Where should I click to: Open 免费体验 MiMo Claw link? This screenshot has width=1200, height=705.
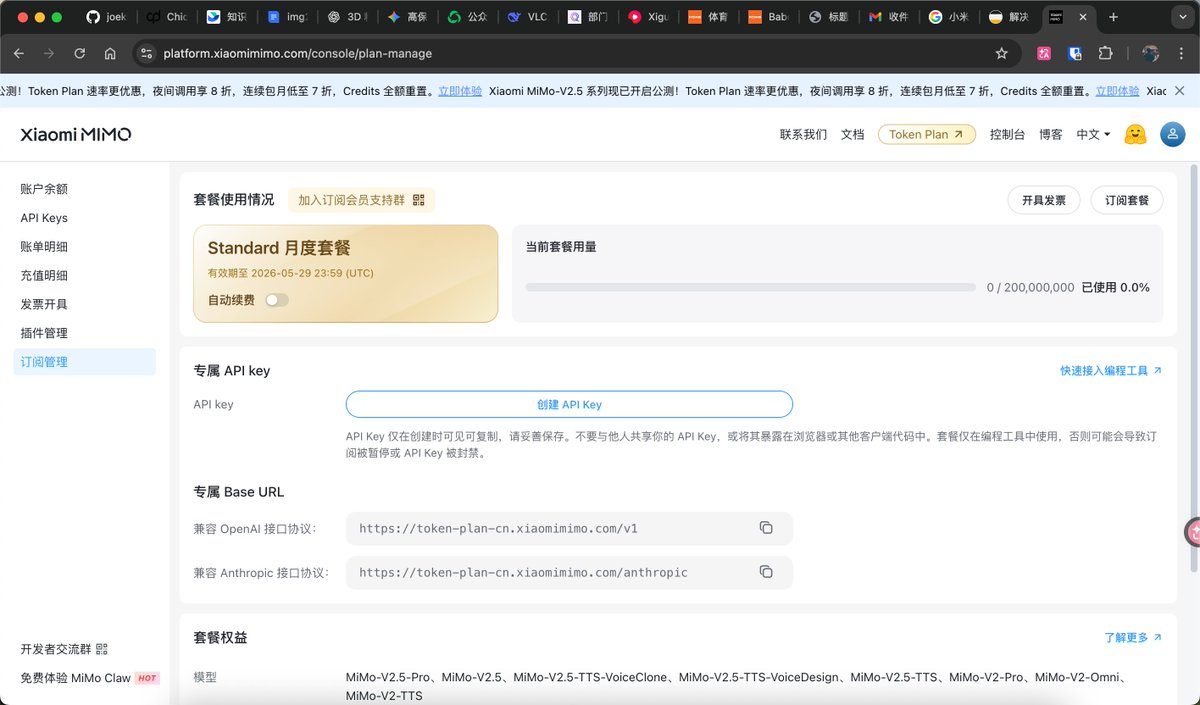tap(89, 678)
